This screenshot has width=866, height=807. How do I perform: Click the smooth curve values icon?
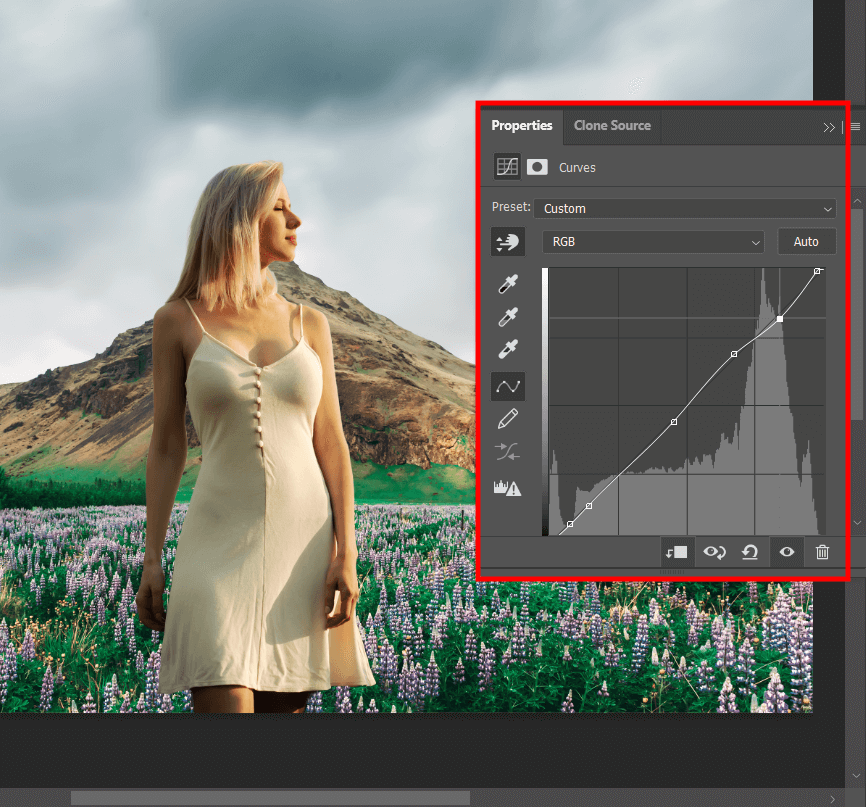[507, 452]
